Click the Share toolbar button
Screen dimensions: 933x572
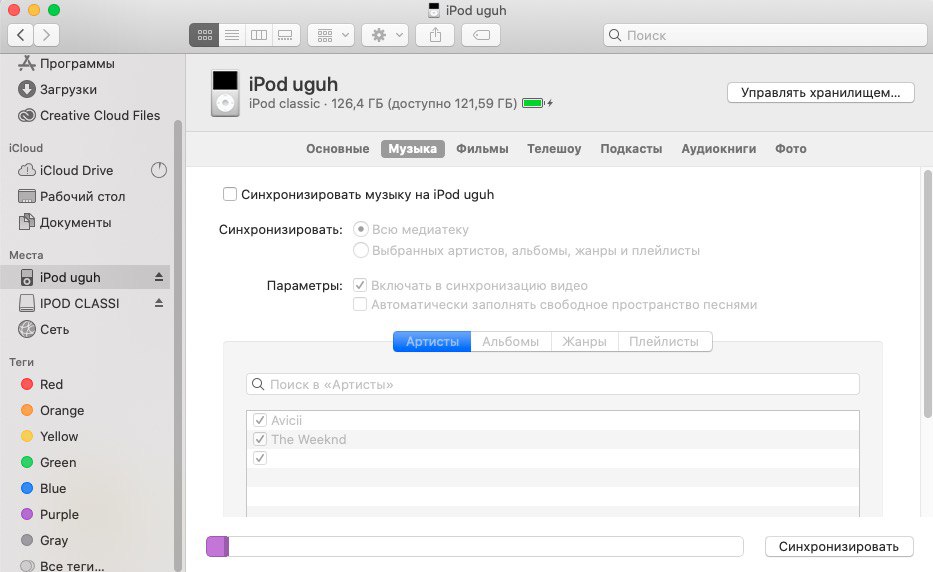[x=435, y=35]
